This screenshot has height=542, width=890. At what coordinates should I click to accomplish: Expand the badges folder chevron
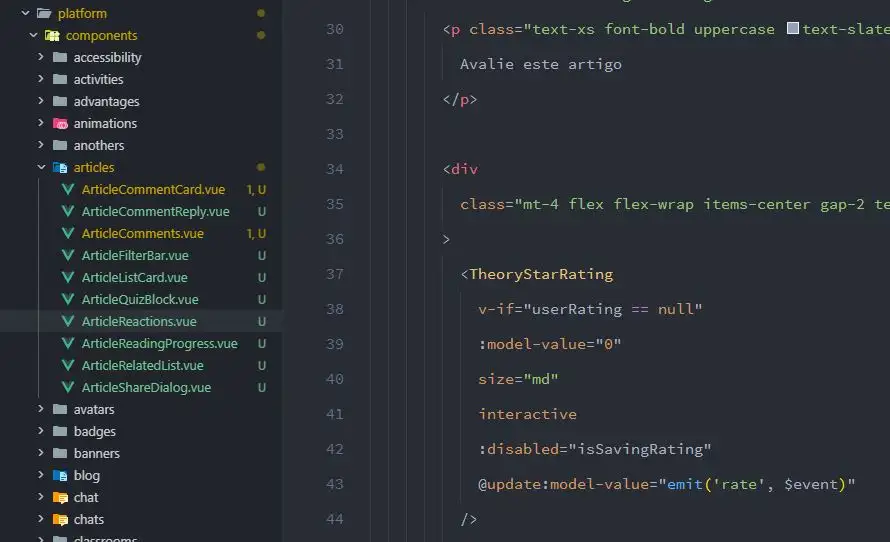tap(41, 431)
